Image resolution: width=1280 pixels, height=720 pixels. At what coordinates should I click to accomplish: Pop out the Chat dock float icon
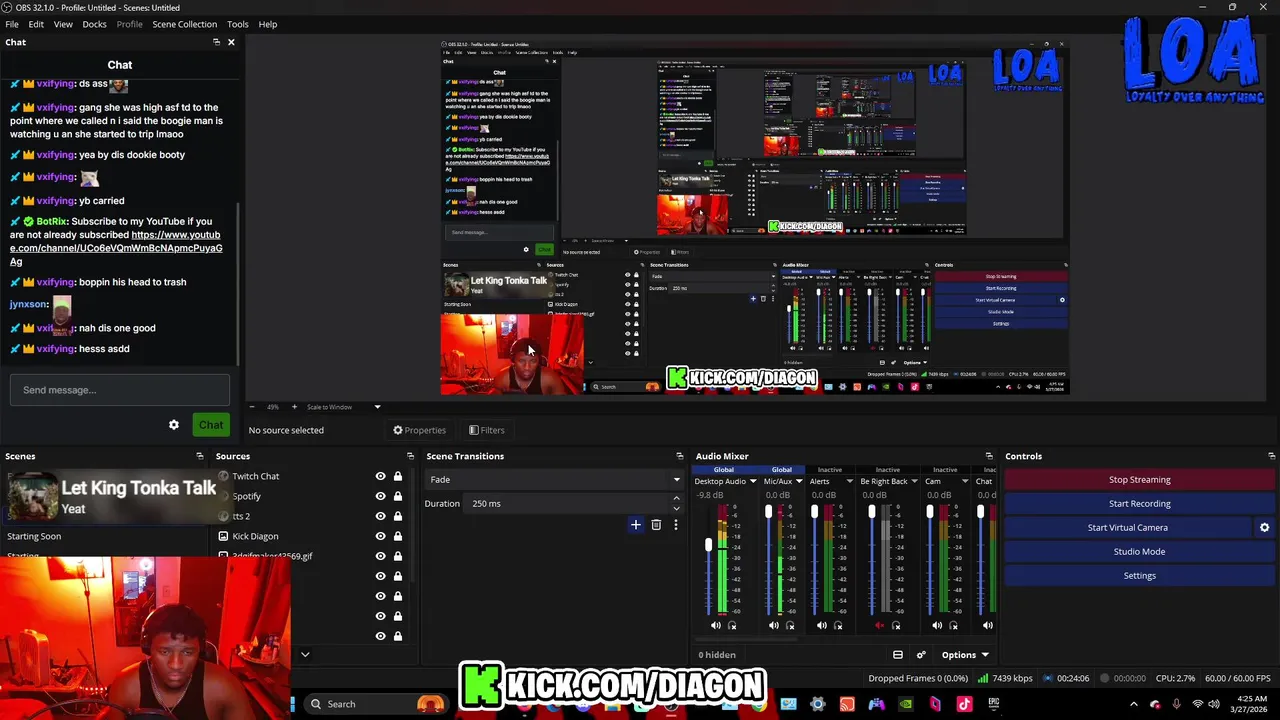pyautogui.click(x=216, y=42)
